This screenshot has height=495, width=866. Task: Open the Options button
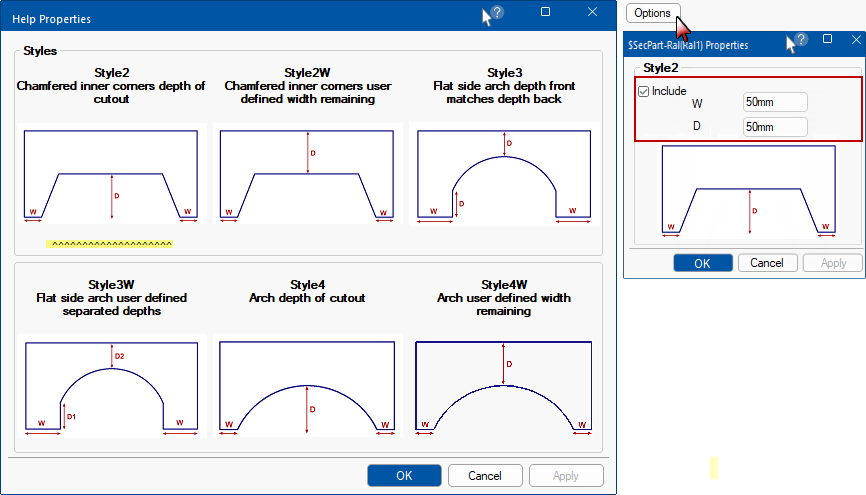click(652, 13)
